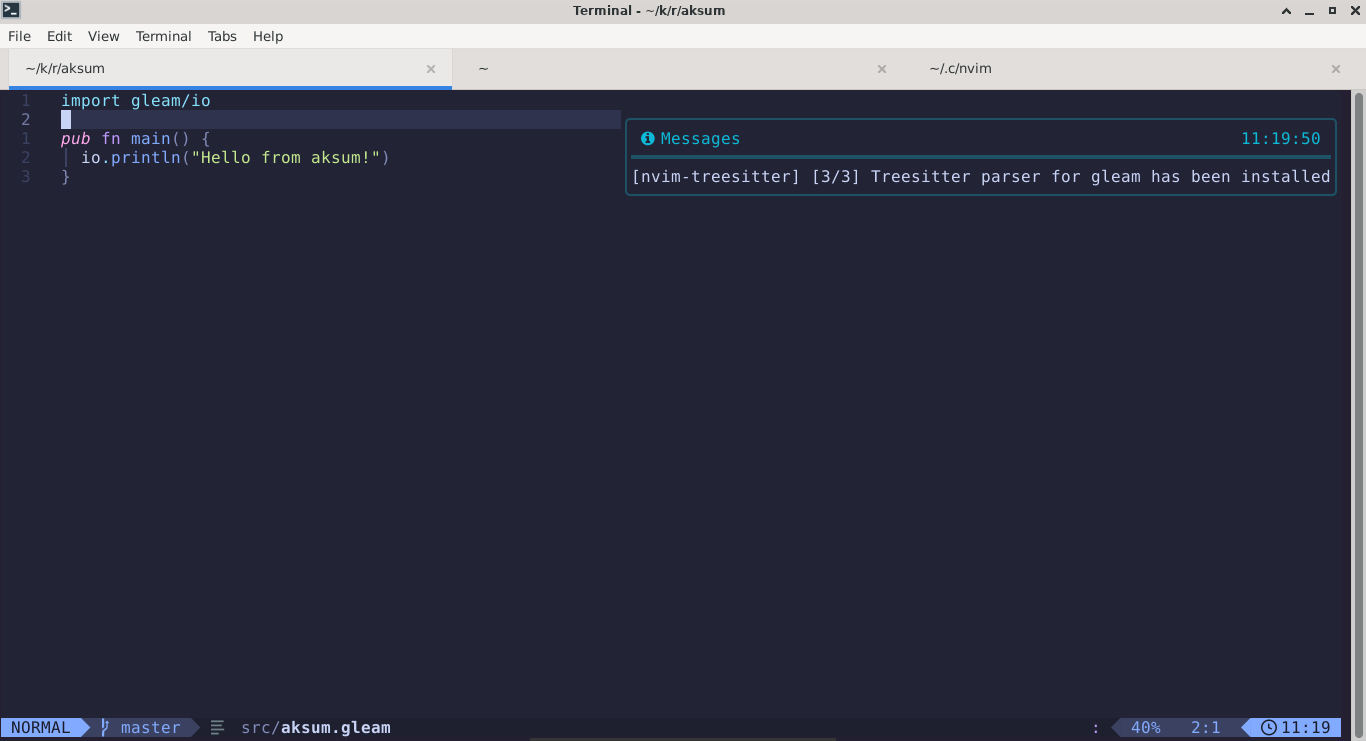
Task: Click the 2:1 cursor position indicator
Action: click(x=1206, y=727)
